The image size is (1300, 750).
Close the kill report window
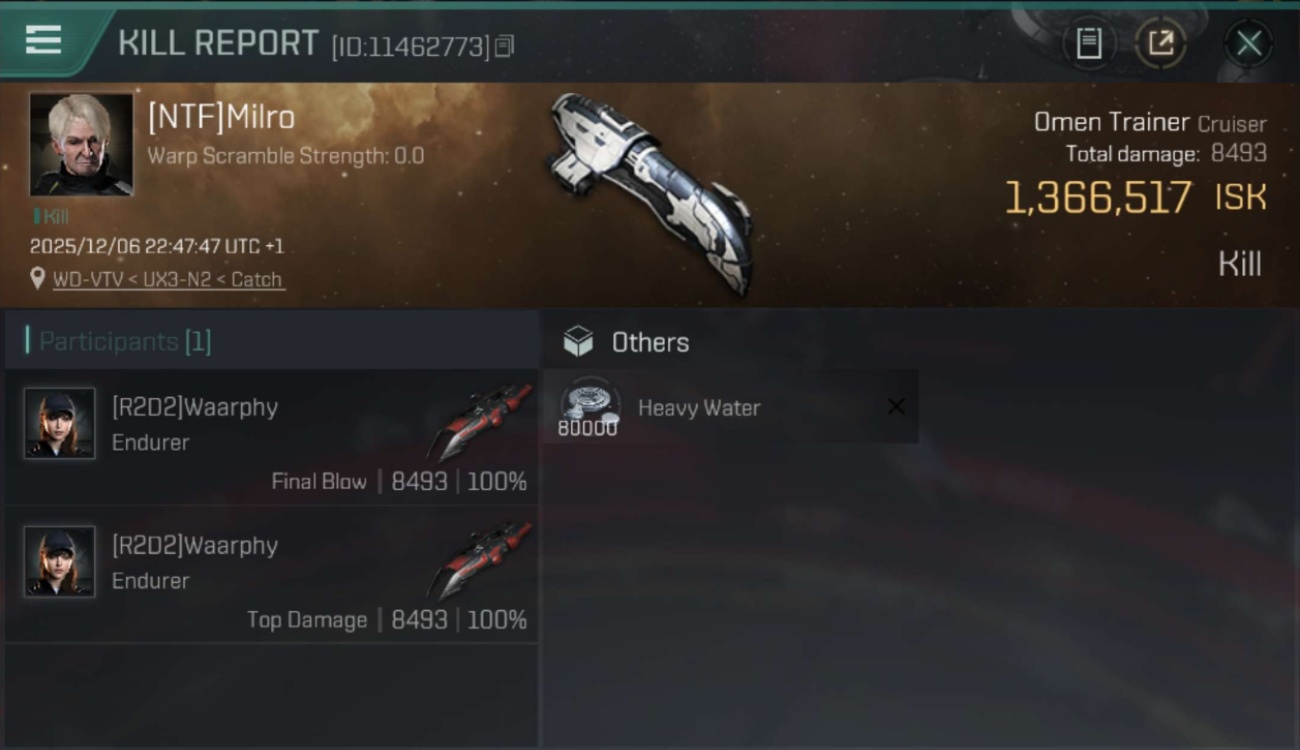tap(1249, 43)
